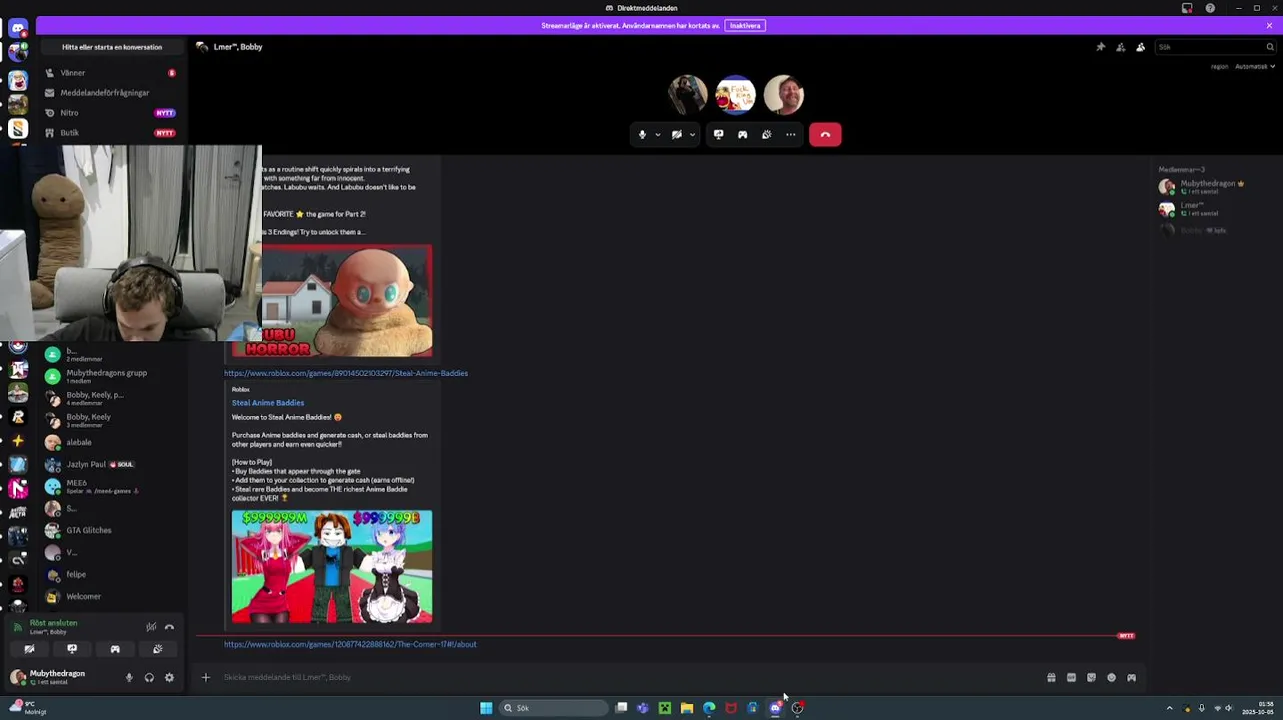Open File Explorer from taskbar

click(687, 708)
